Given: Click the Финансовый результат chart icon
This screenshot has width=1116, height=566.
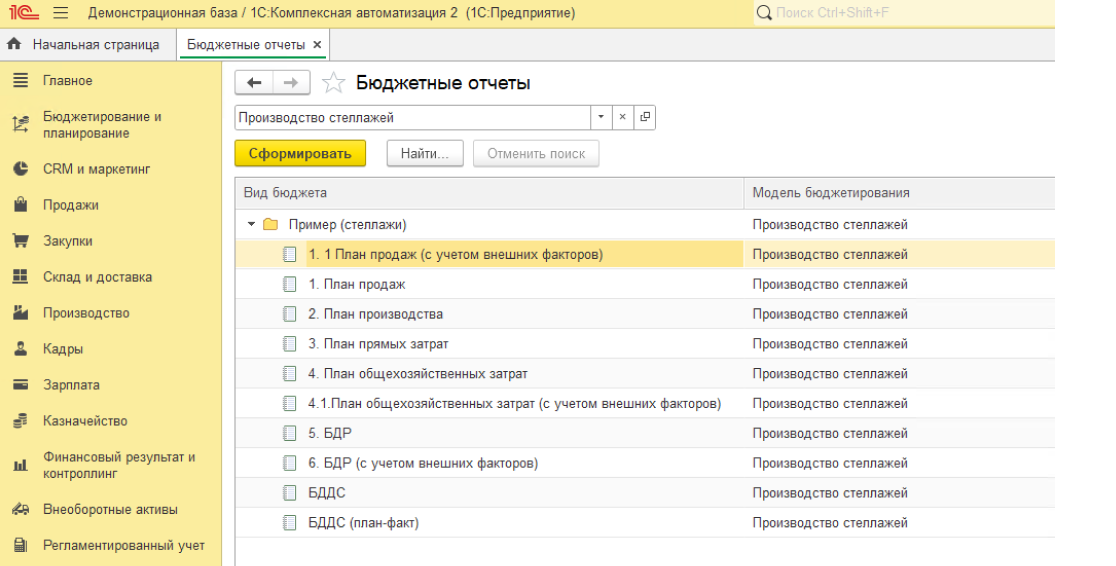Looking at the screenshot, I should click(21, 465).
